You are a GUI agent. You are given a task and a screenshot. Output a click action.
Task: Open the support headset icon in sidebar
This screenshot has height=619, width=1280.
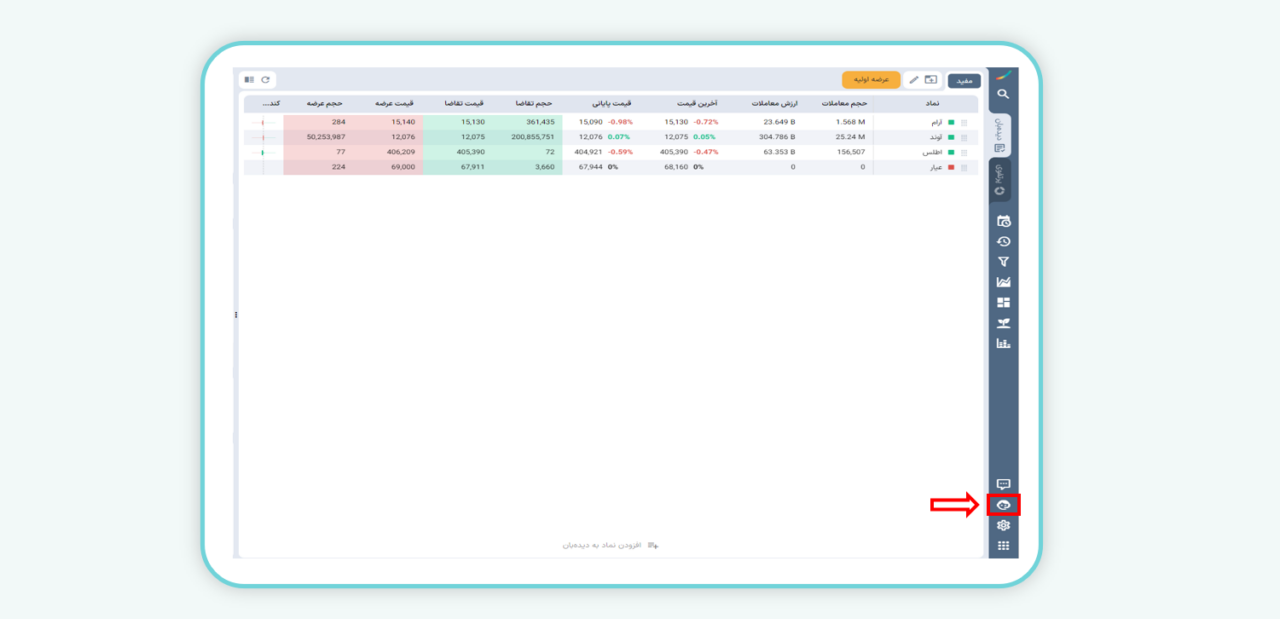pyautogui.click(x=1003, y=505)
